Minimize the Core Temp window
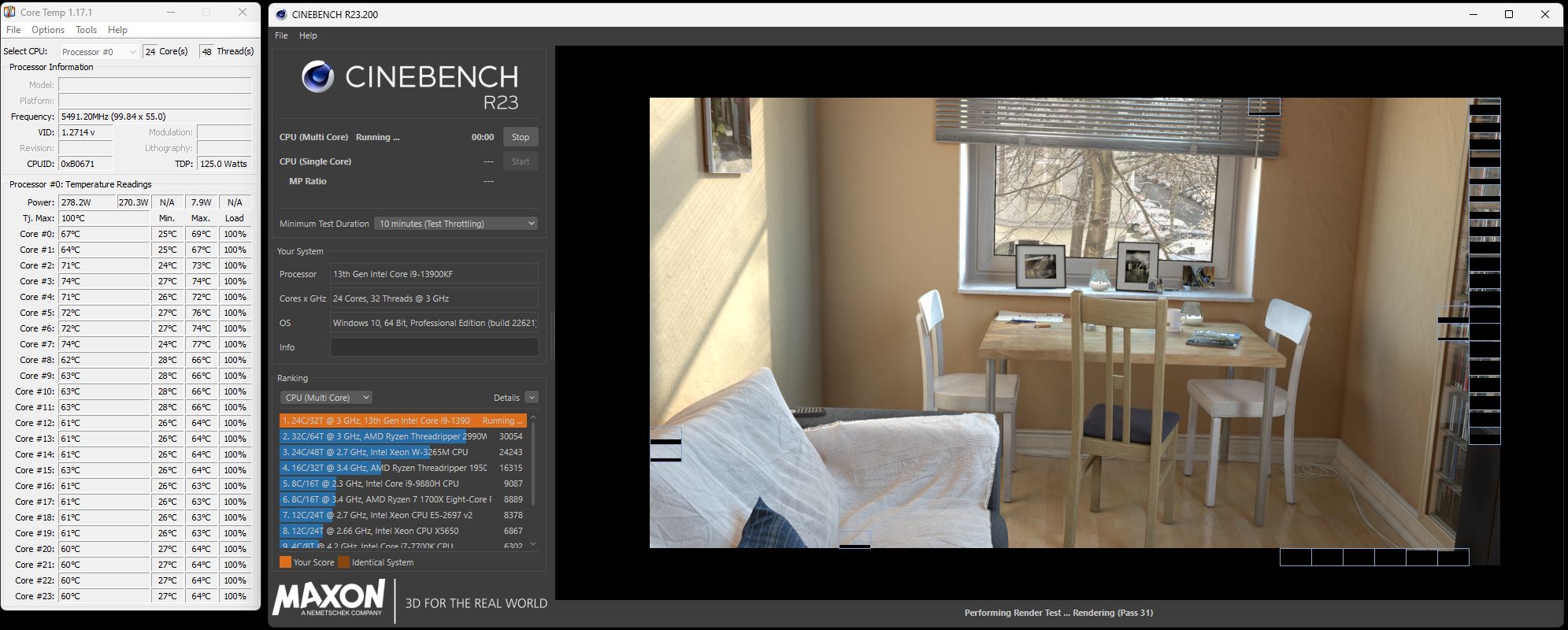 coord(169,12)
